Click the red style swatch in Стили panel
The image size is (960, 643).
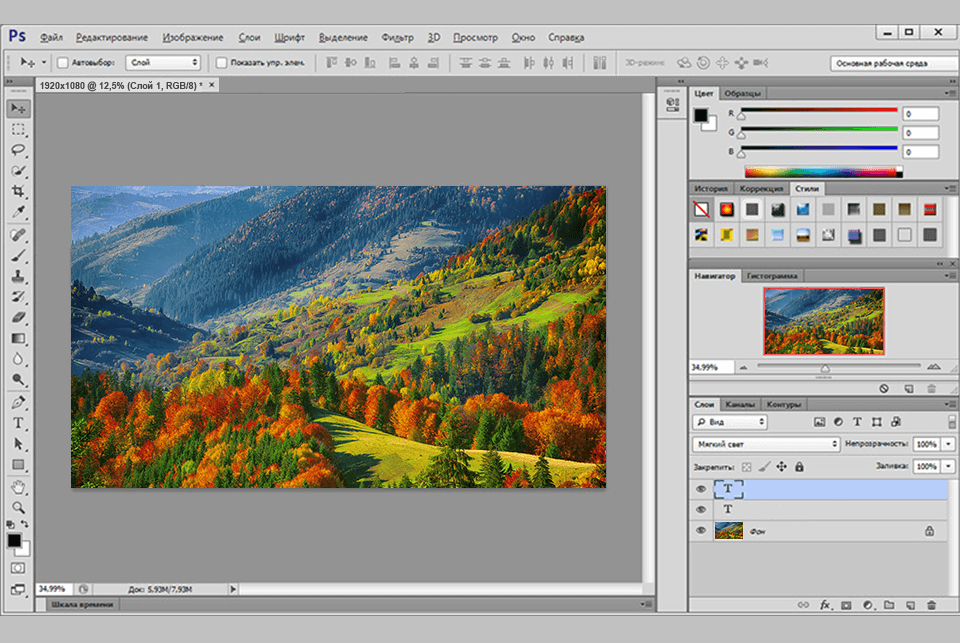point(729,210)
